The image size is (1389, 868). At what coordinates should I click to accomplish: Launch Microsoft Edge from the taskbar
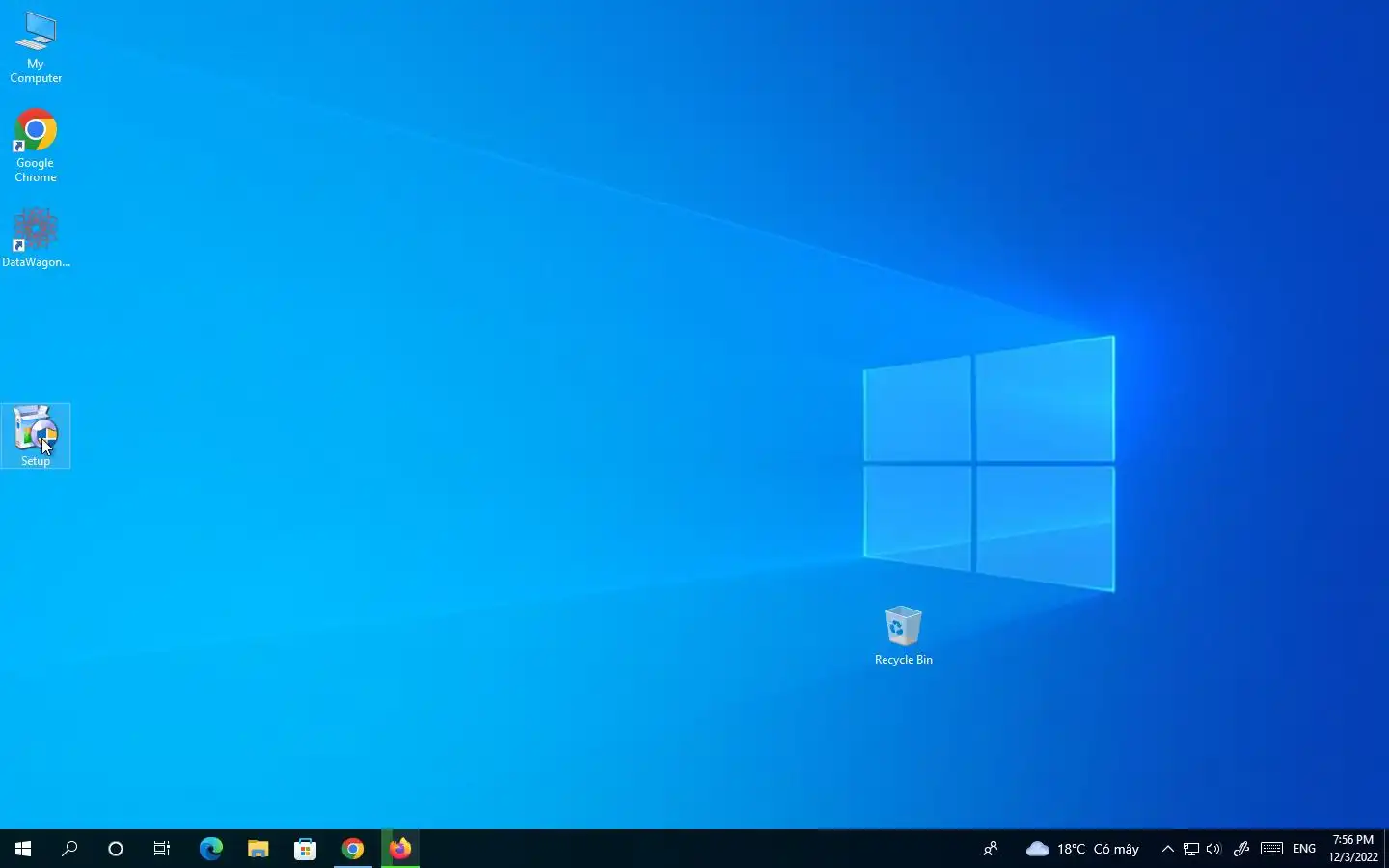pyautogui.click(x=210, y=849)
